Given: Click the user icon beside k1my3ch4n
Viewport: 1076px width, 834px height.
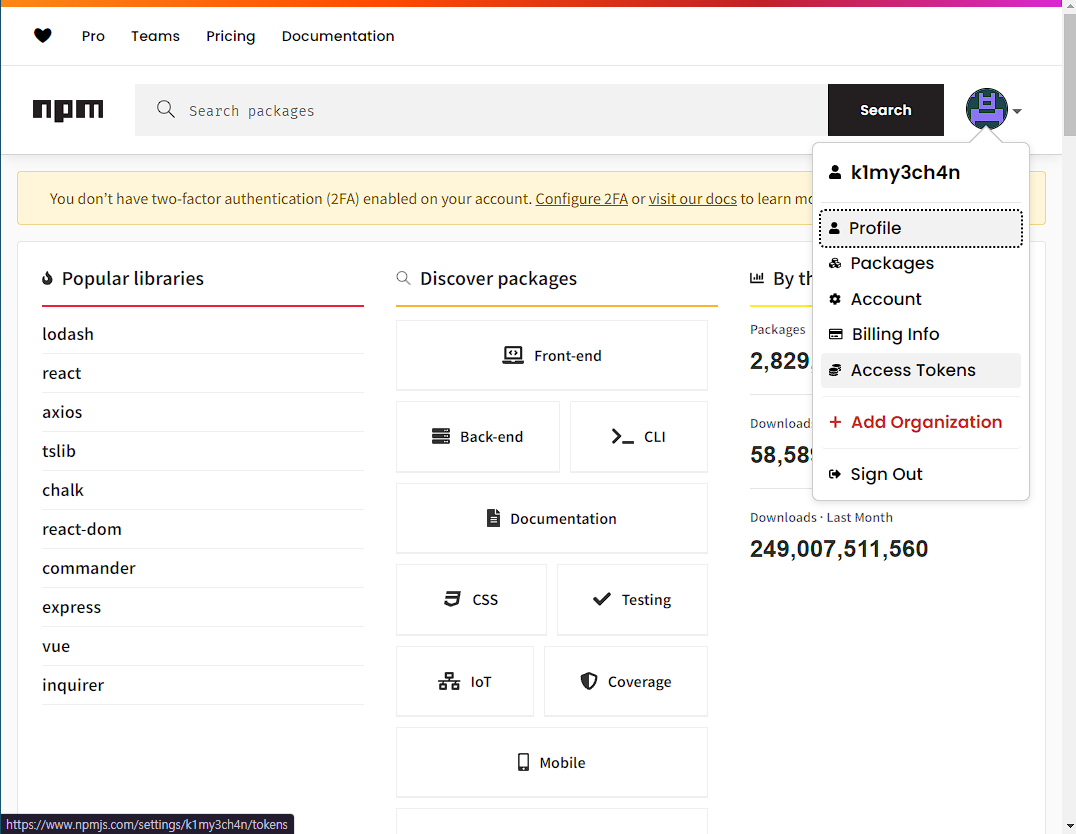Looking at the screenshot, I should [834, 172].
